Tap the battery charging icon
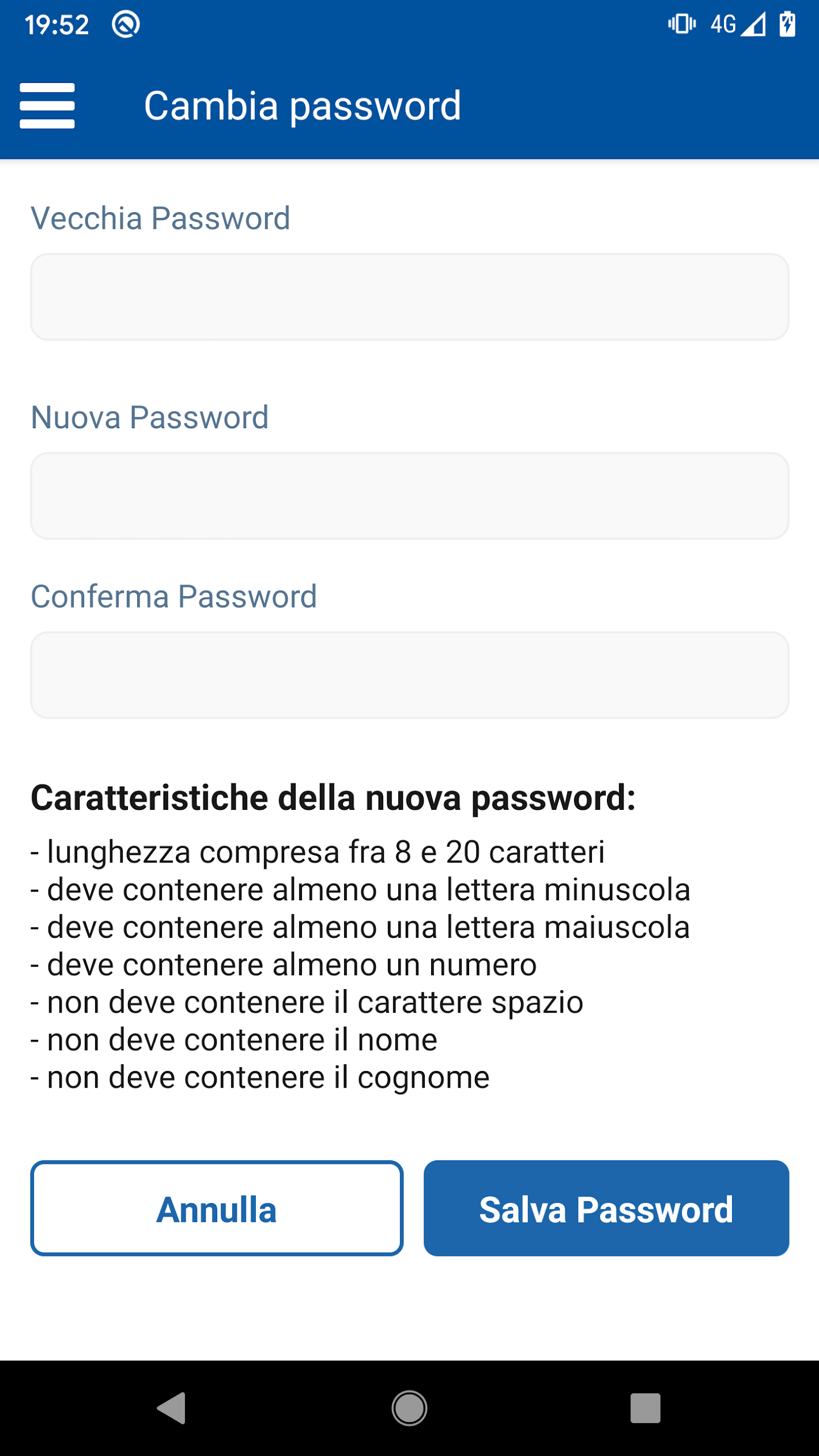Image resolution: width=819 pixels, height=1456 pixels. 787,25
